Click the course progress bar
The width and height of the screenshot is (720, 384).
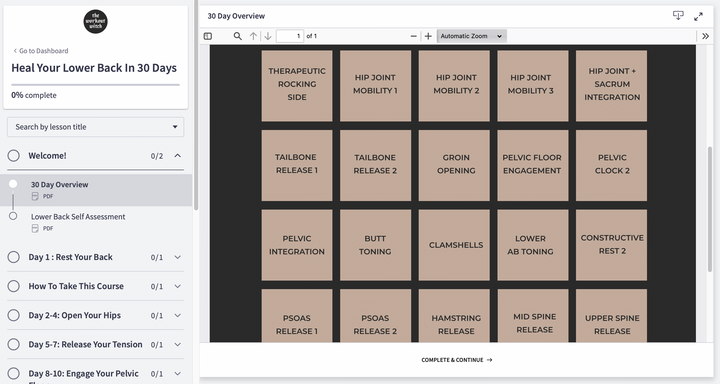[96, 85]
